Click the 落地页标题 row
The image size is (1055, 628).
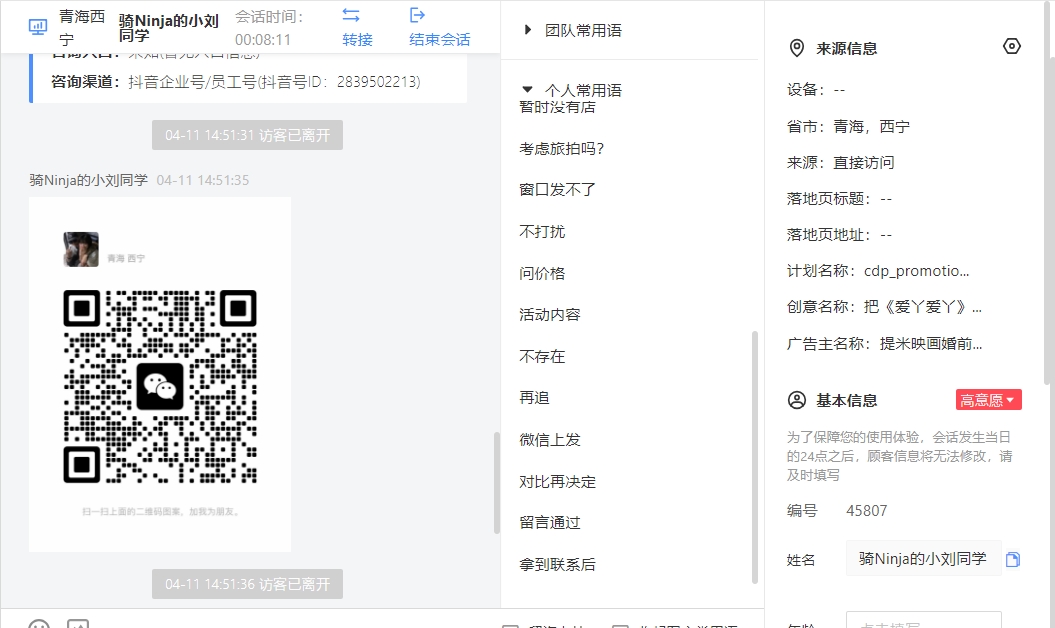coord(839,199)
